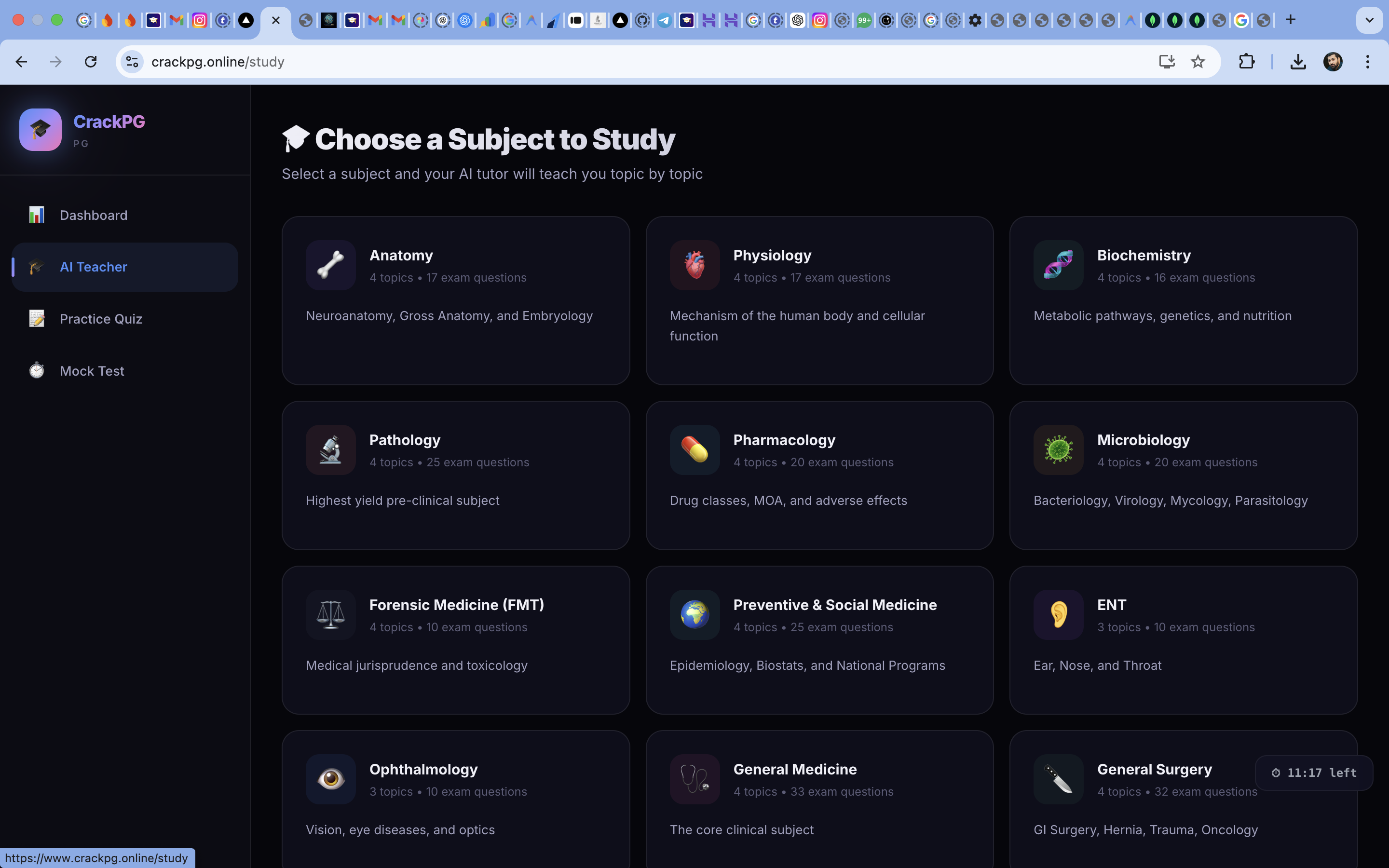Click the Pathology microscope icon
1389x868 pixels.
pyautogui.click(x=330, y=450)
